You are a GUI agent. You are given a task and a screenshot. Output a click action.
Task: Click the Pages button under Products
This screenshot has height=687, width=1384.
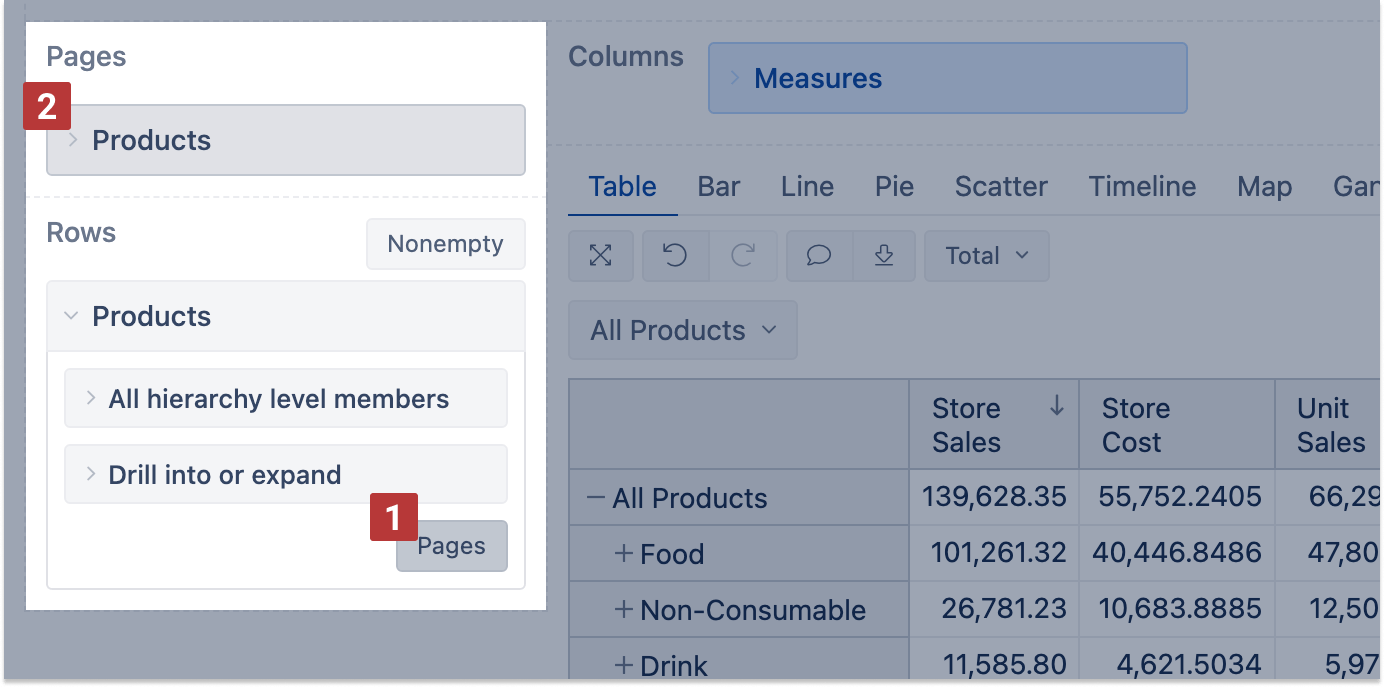(x=452, y=547)
